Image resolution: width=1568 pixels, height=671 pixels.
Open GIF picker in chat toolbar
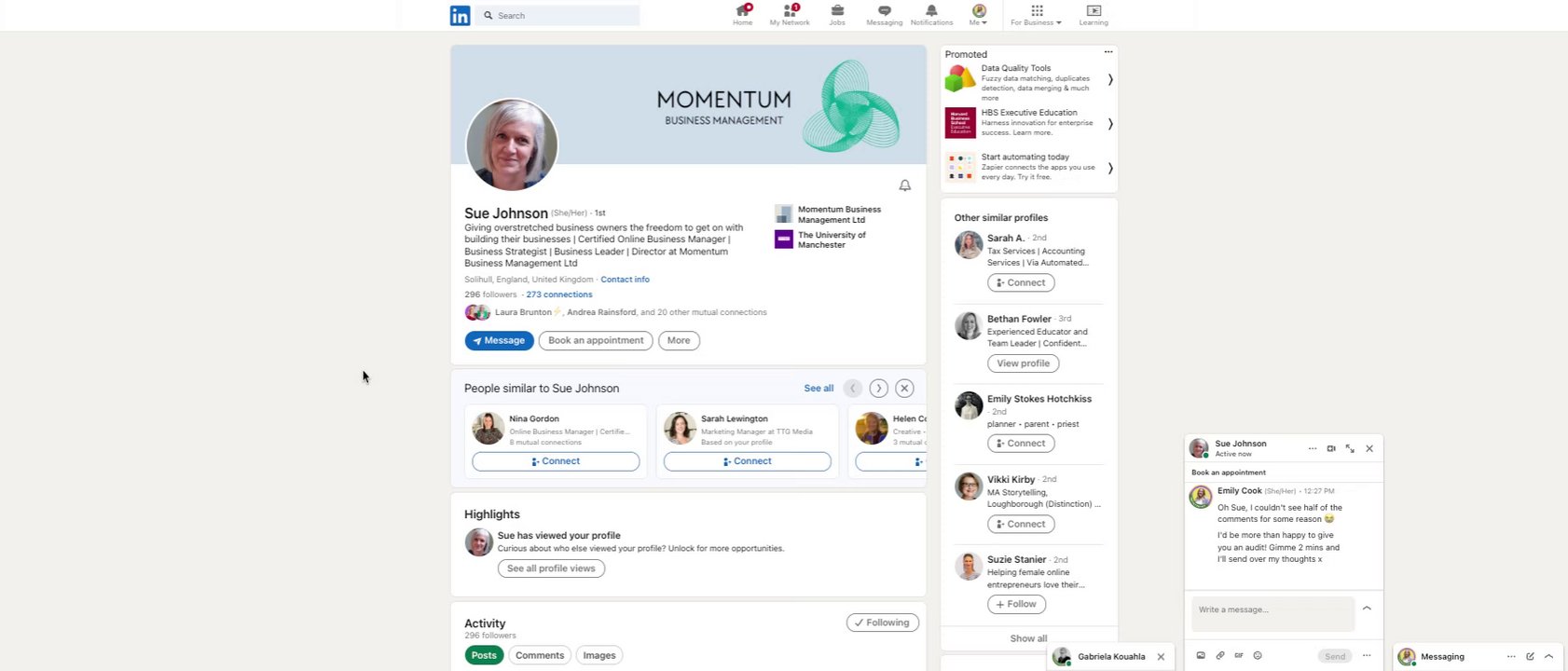point(1239,655)
